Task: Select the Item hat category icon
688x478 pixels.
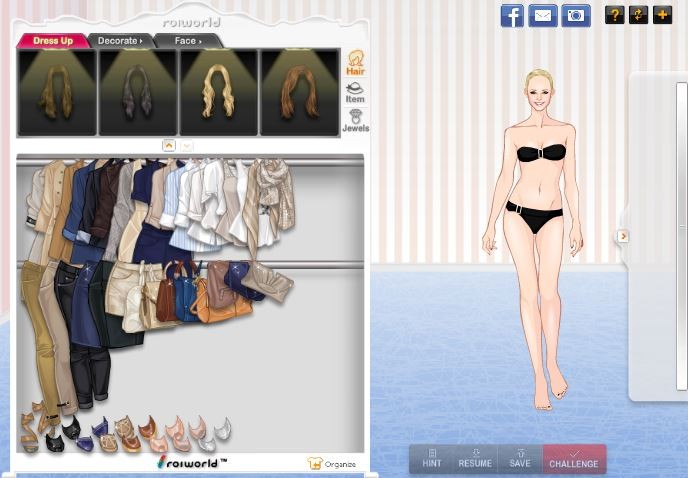Action: coord(355,92)
